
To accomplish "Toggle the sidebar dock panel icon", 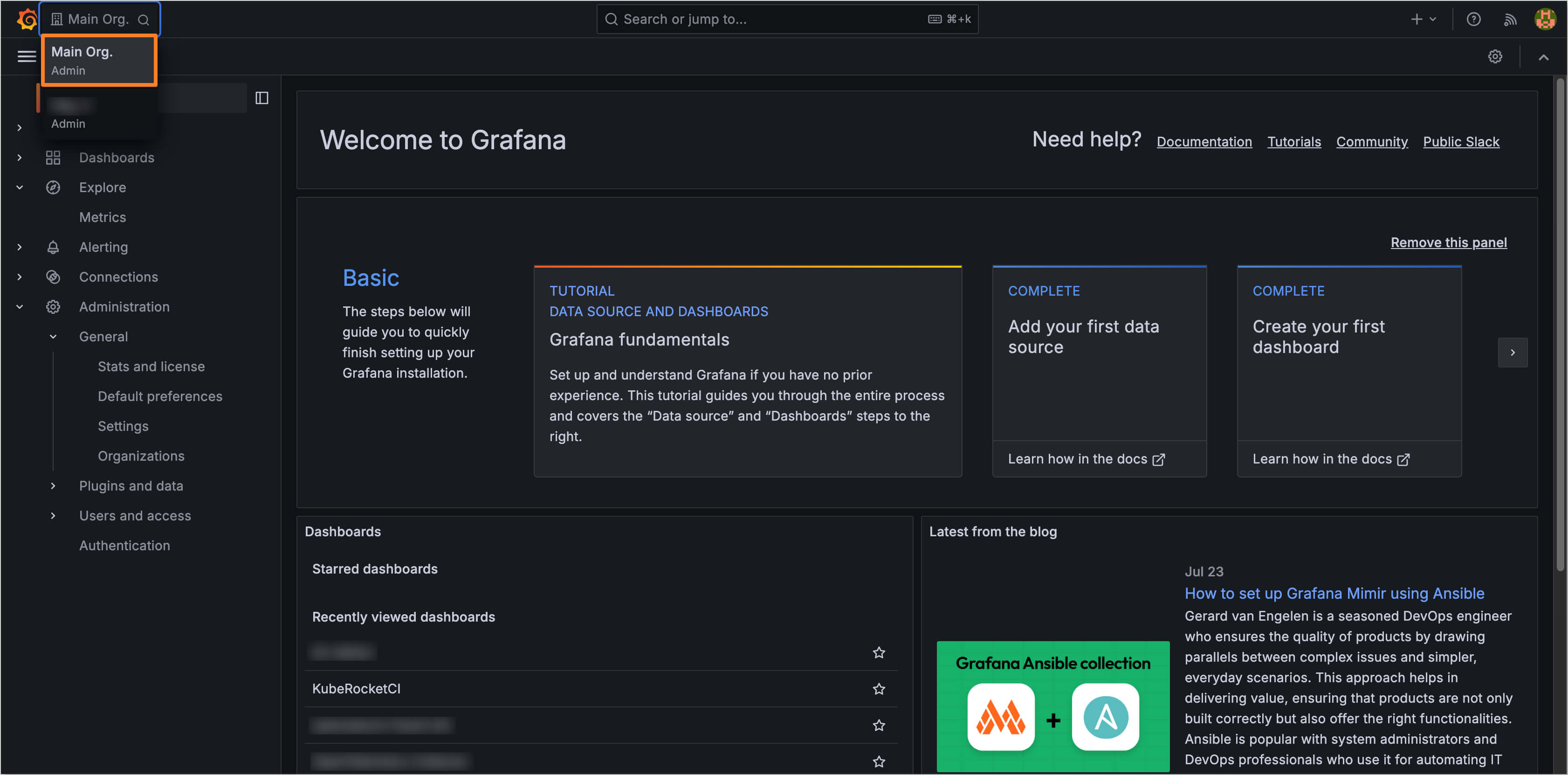I will pos(262,97).
